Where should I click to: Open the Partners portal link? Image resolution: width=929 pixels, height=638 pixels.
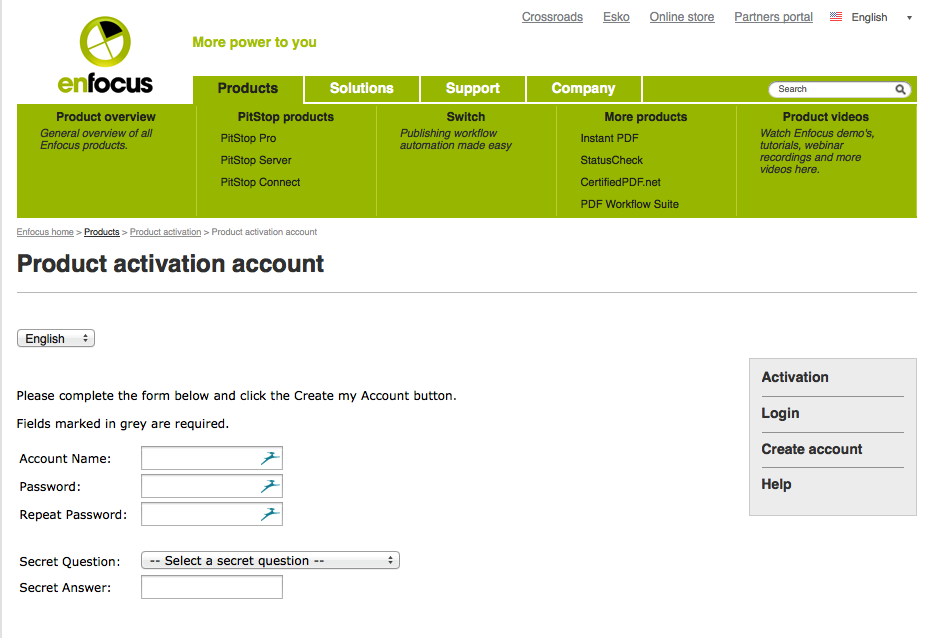click(774, 17)
